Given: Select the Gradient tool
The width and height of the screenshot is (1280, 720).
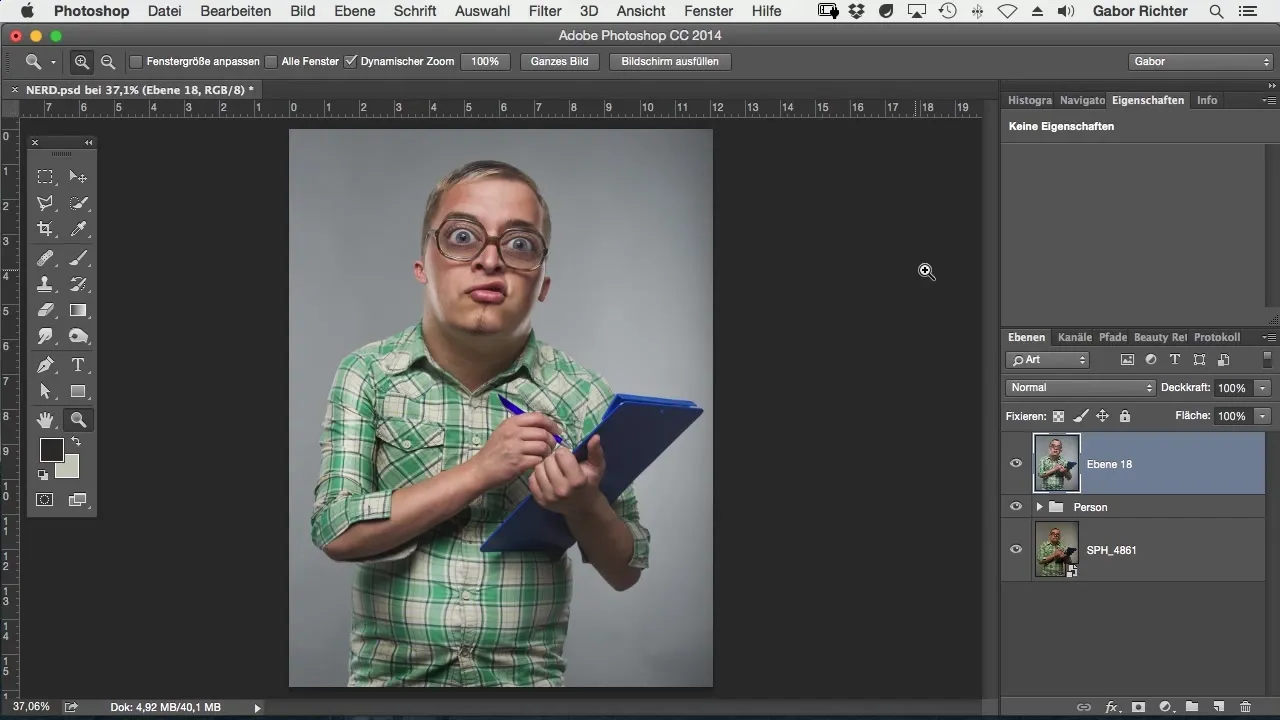Looking at the screenshot, I should point(78,311).
